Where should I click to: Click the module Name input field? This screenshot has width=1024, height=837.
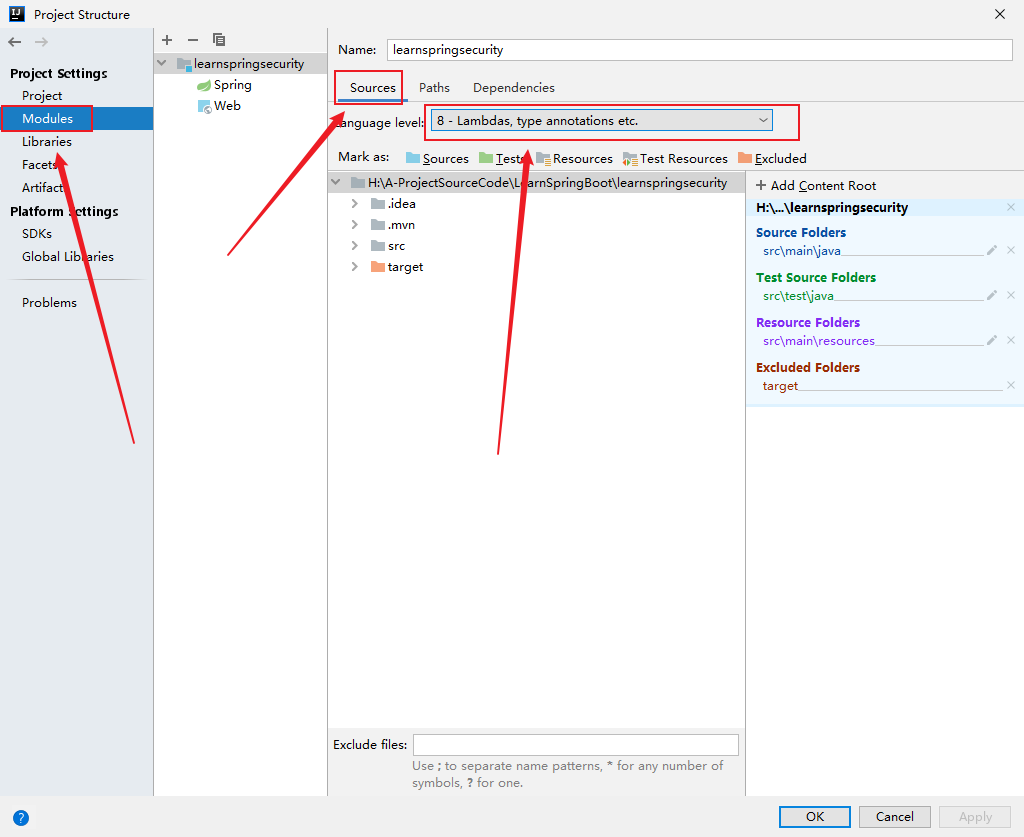tap(699, 50)
